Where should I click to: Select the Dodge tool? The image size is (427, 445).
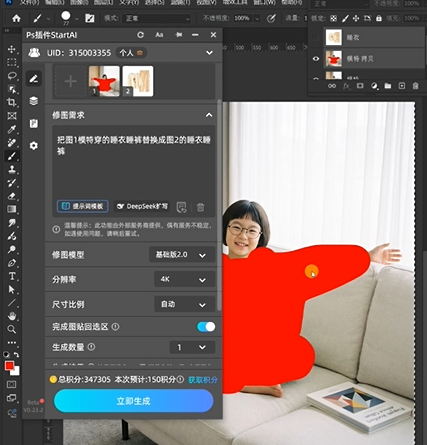[x=12, y=249]
